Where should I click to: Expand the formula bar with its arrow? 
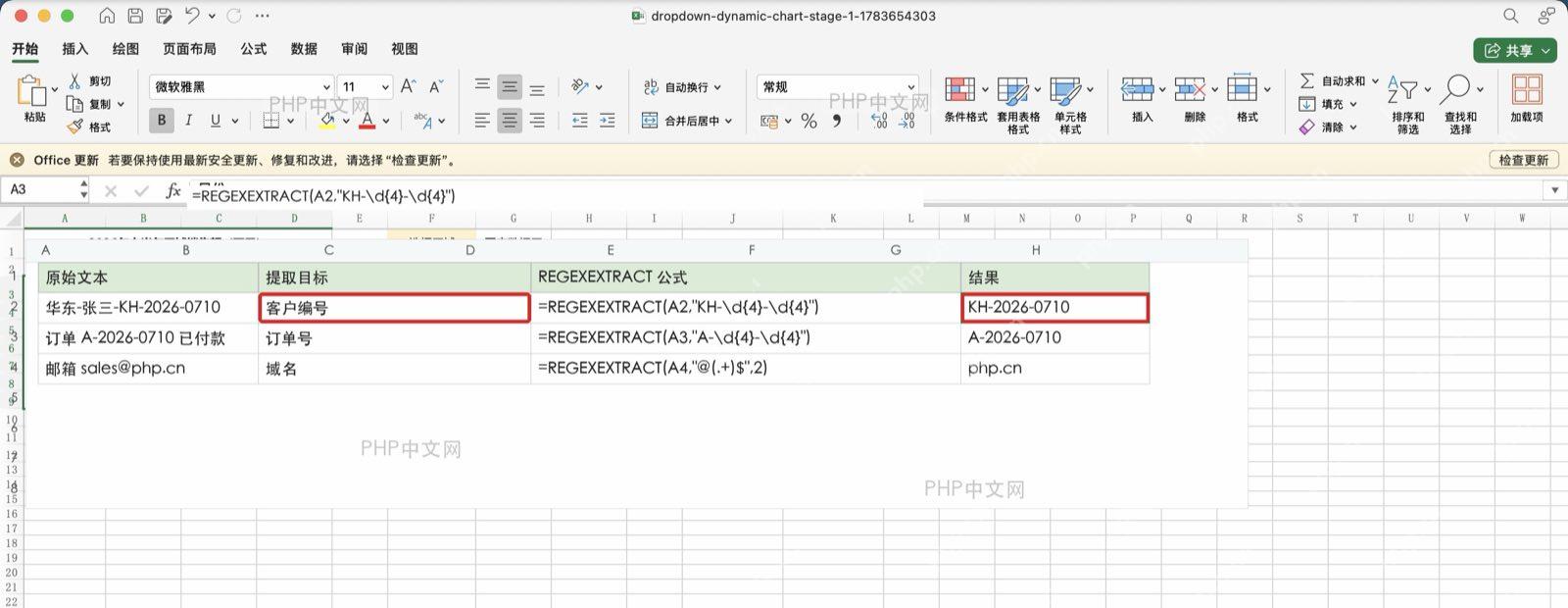click(x=1554, y=190)
